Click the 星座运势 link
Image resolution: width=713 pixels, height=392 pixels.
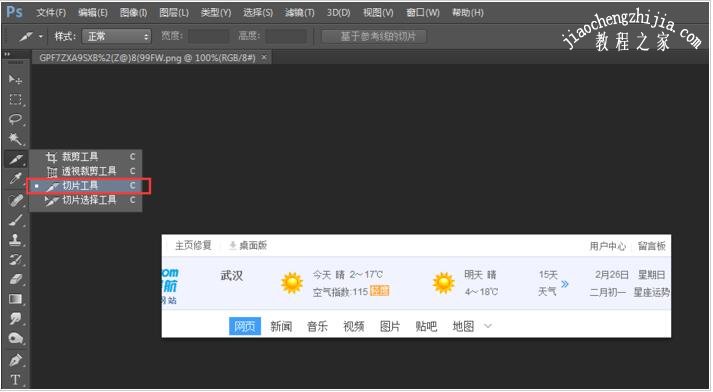[x=652, y=292]
